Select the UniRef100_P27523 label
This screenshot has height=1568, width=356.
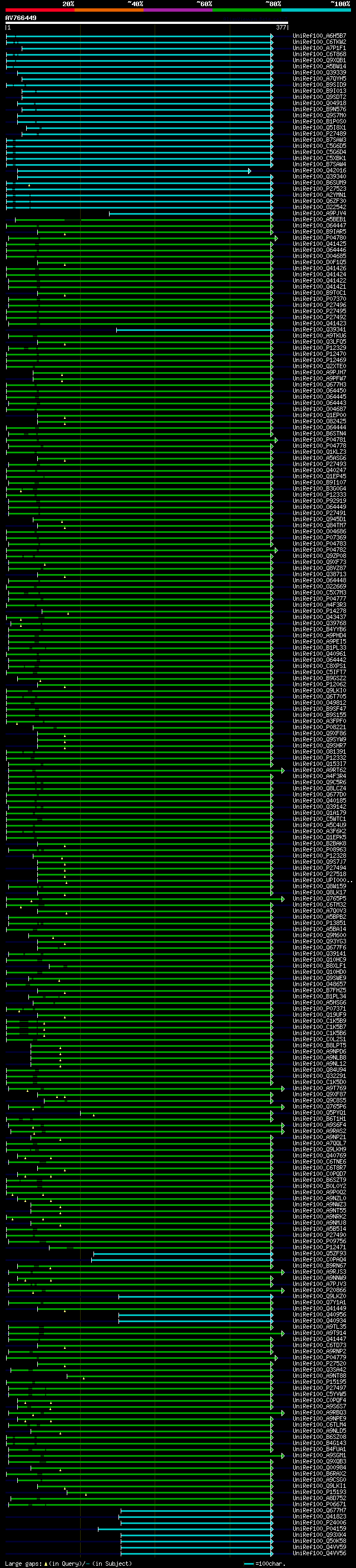[319, 189]
